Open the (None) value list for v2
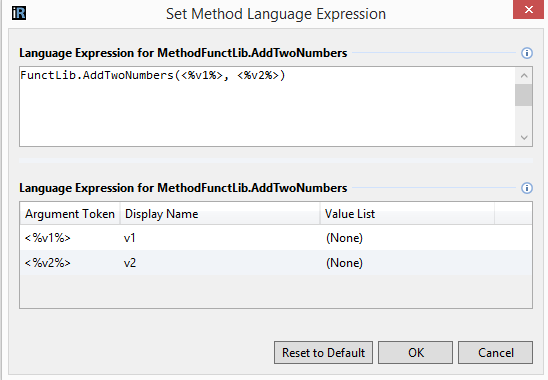548x380 pixels. tap(408, 263)
